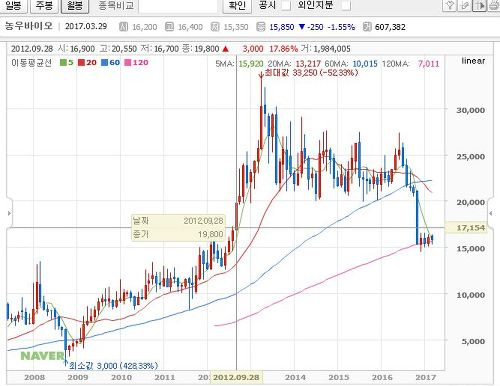Click the print icon at top right

point(494,5)
